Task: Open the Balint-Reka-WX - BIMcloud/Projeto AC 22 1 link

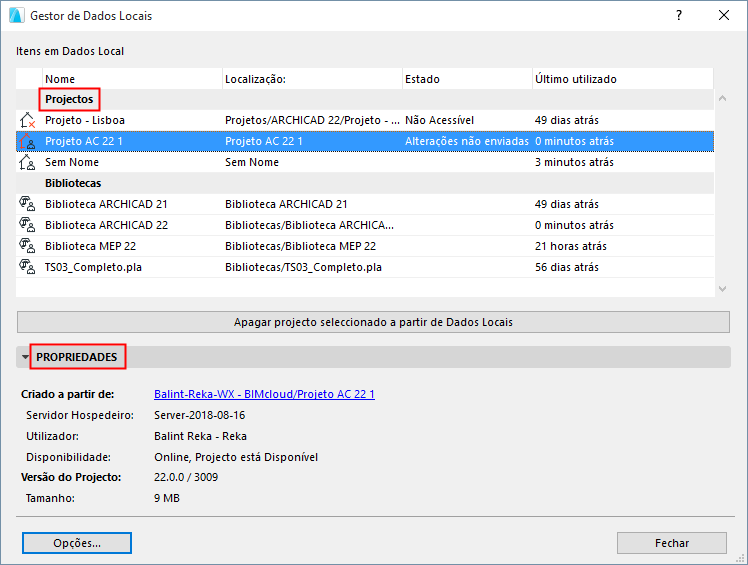Action: (264, 394)
